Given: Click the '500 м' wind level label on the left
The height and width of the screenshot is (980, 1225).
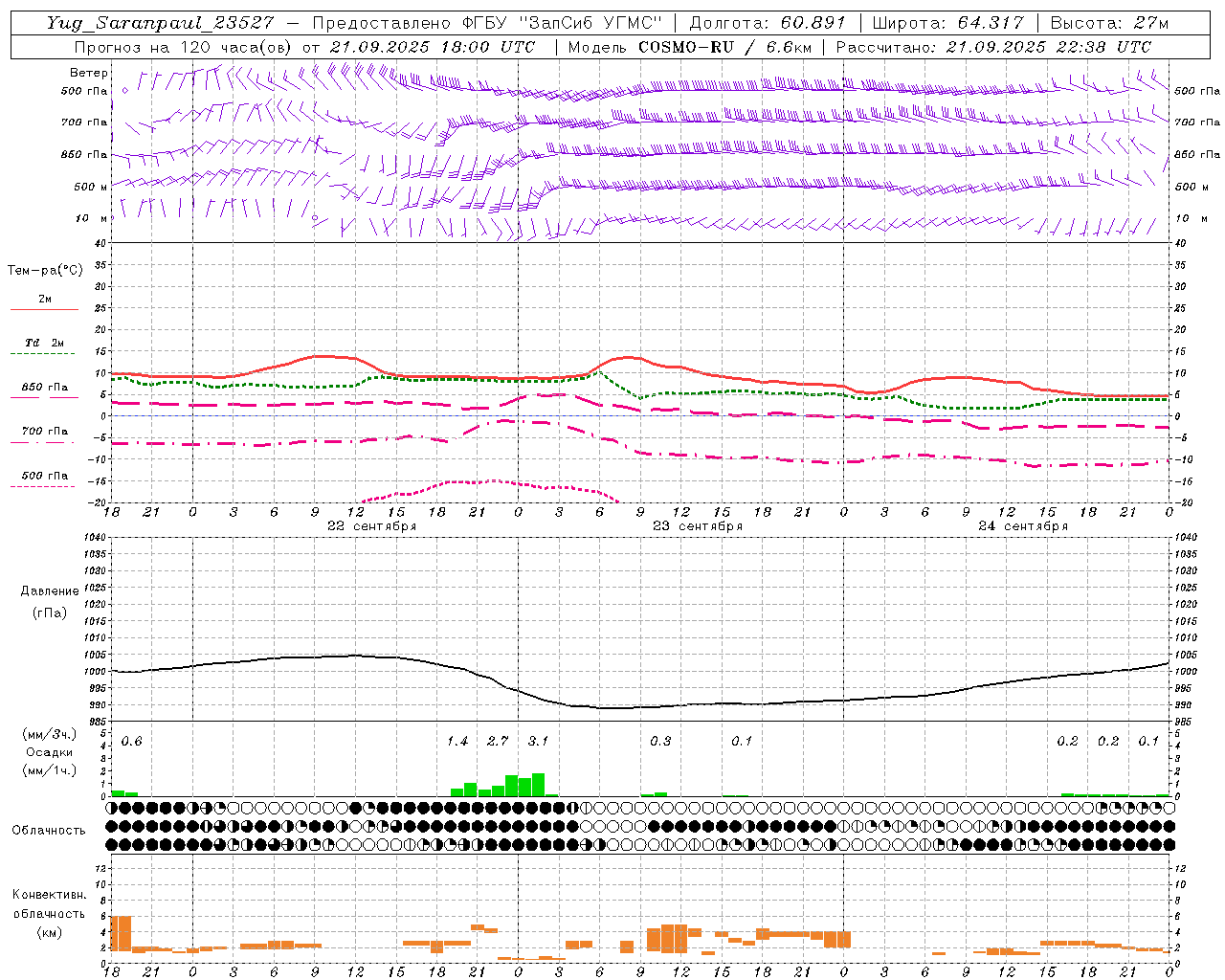Looking at the screenshot, I should tap(92, 187).
